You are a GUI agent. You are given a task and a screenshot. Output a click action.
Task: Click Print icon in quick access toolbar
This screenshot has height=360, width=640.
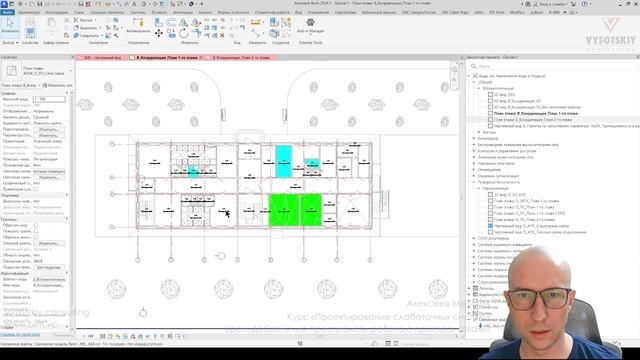81,4
